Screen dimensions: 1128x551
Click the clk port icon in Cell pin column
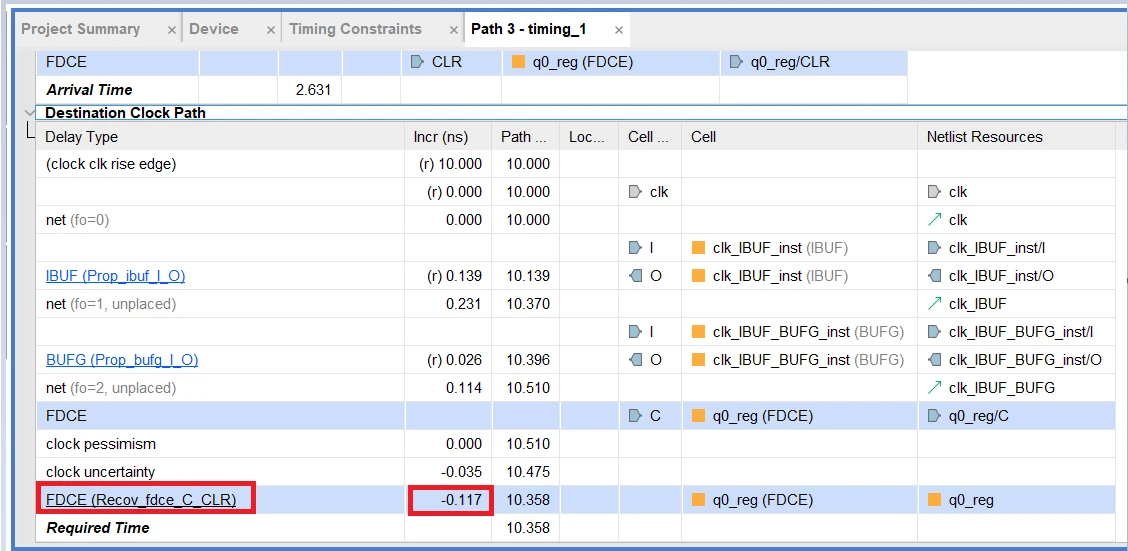[634, 192]
